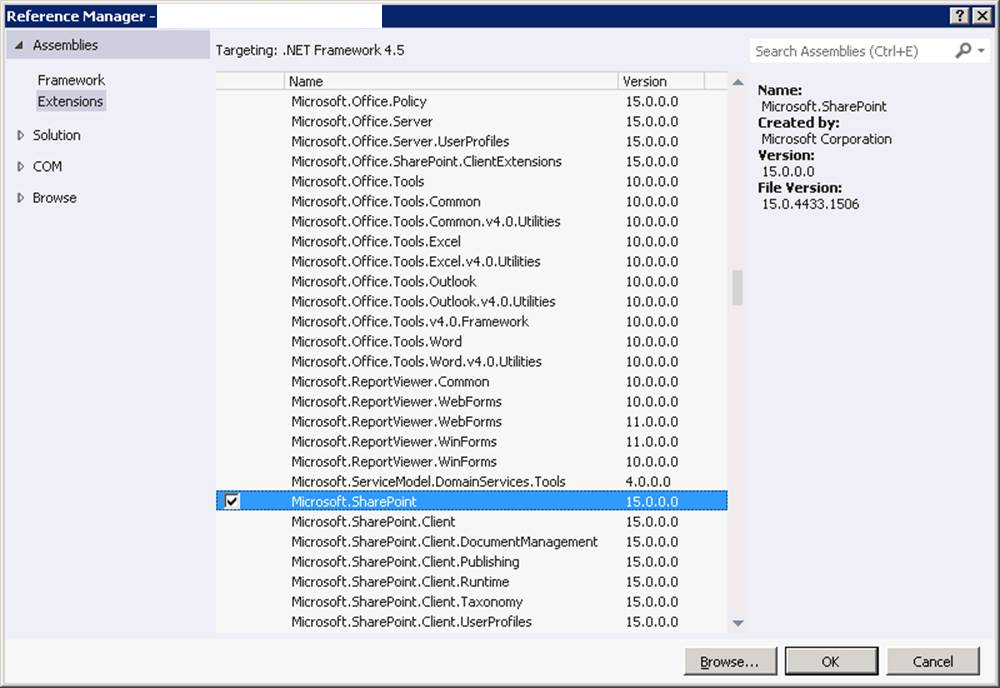Sort list by Version column header
The image size is (1000, 688).
(x=660, y=81)
